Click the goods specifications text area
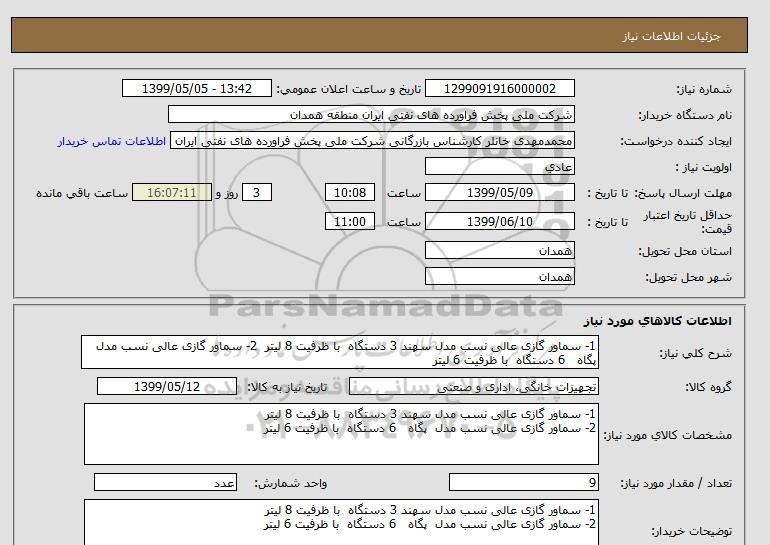The width and height of the screenshot is (770, 545). click(x=341, y=434)
